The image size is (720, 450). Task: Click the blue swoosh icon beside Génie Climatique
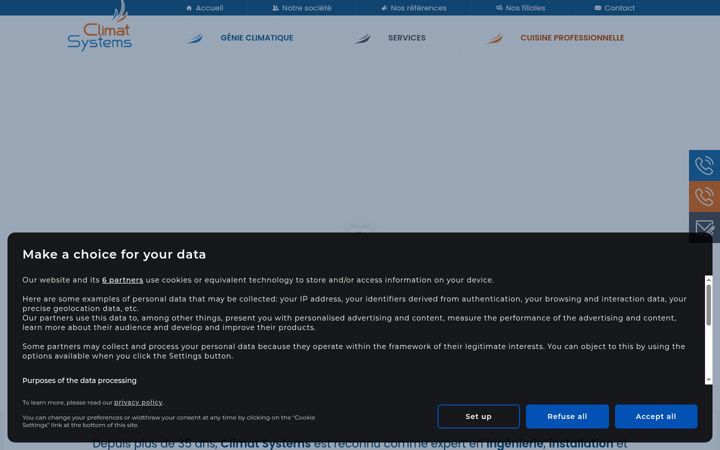click(195, 39)
